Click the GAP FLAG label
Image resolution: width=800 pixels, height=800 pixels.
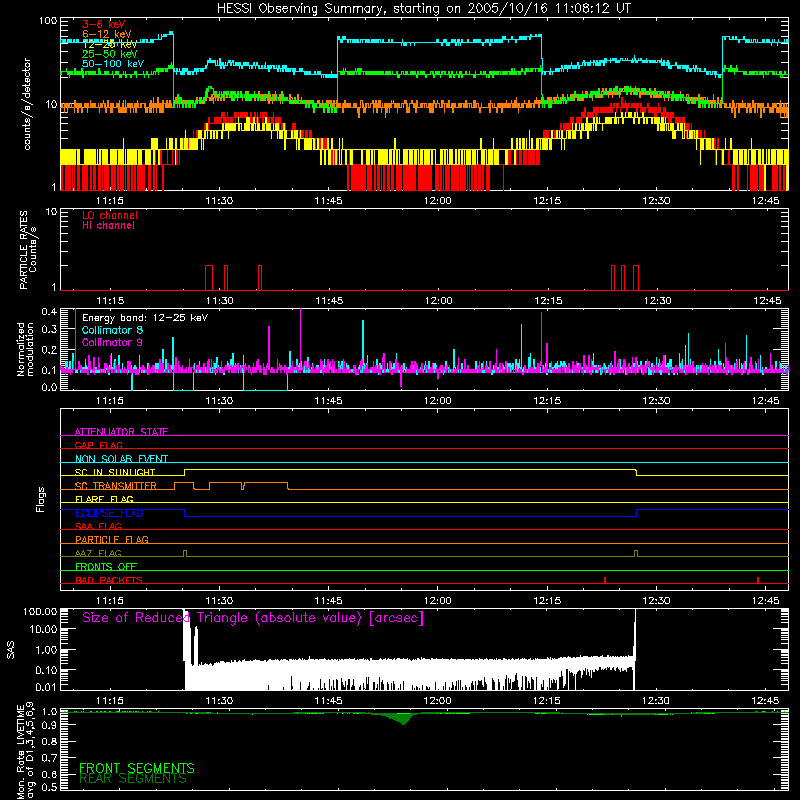tap(98, 445)
